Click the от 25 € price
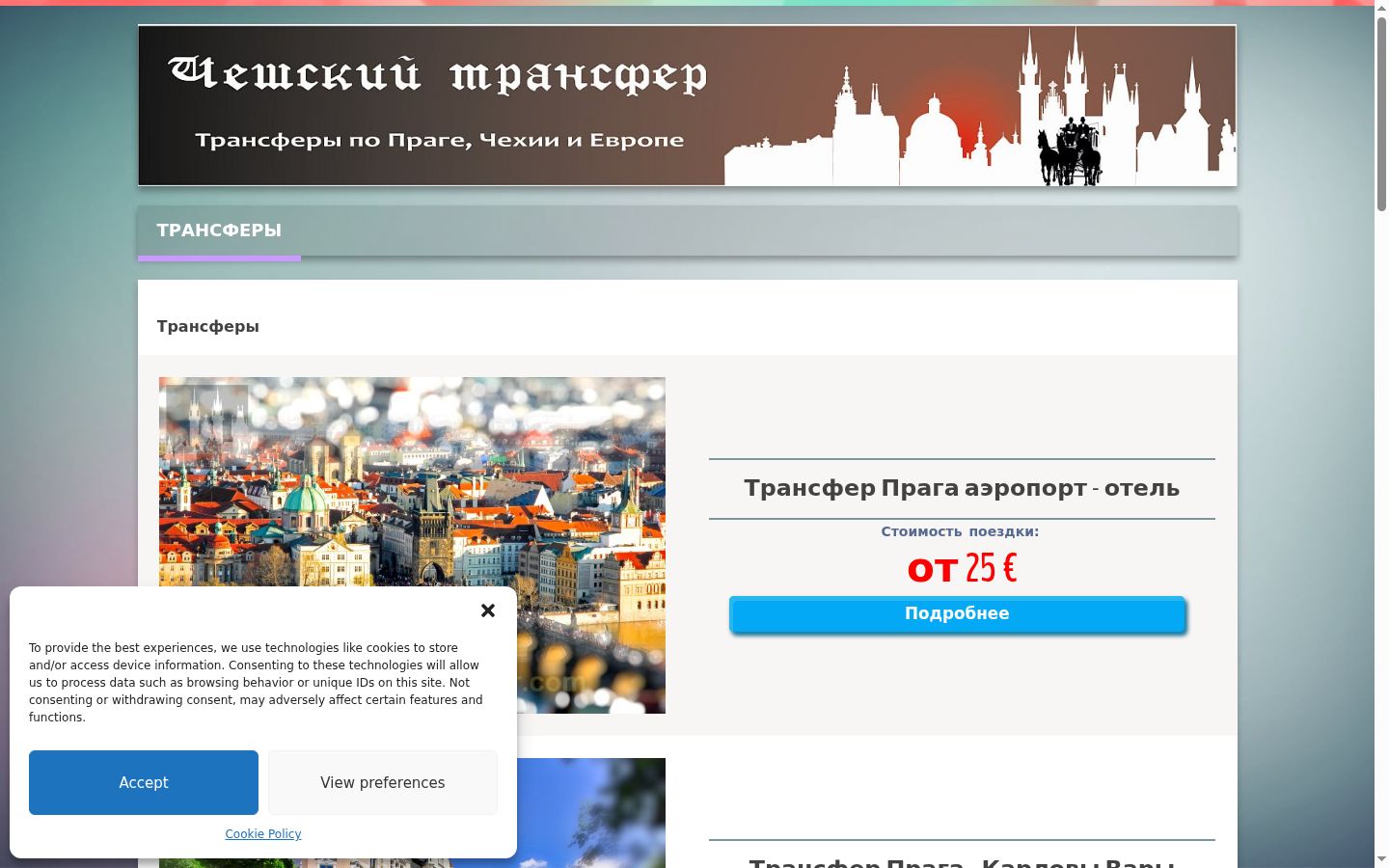This screenshot has height=868, width=1389. [x=962, y=567]
